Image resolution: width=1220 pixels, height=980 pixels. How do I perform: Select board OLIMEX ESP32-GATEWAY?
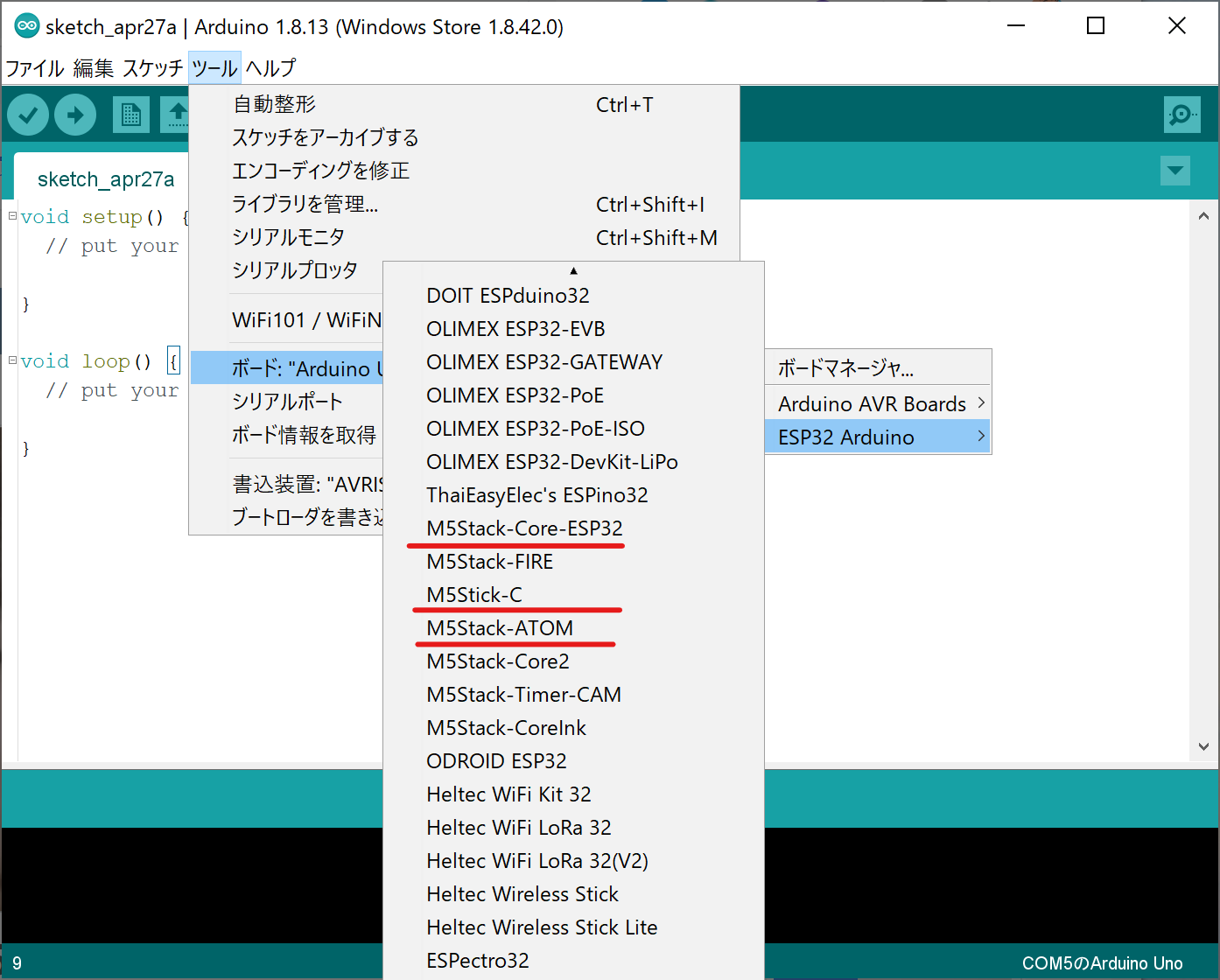573,362
